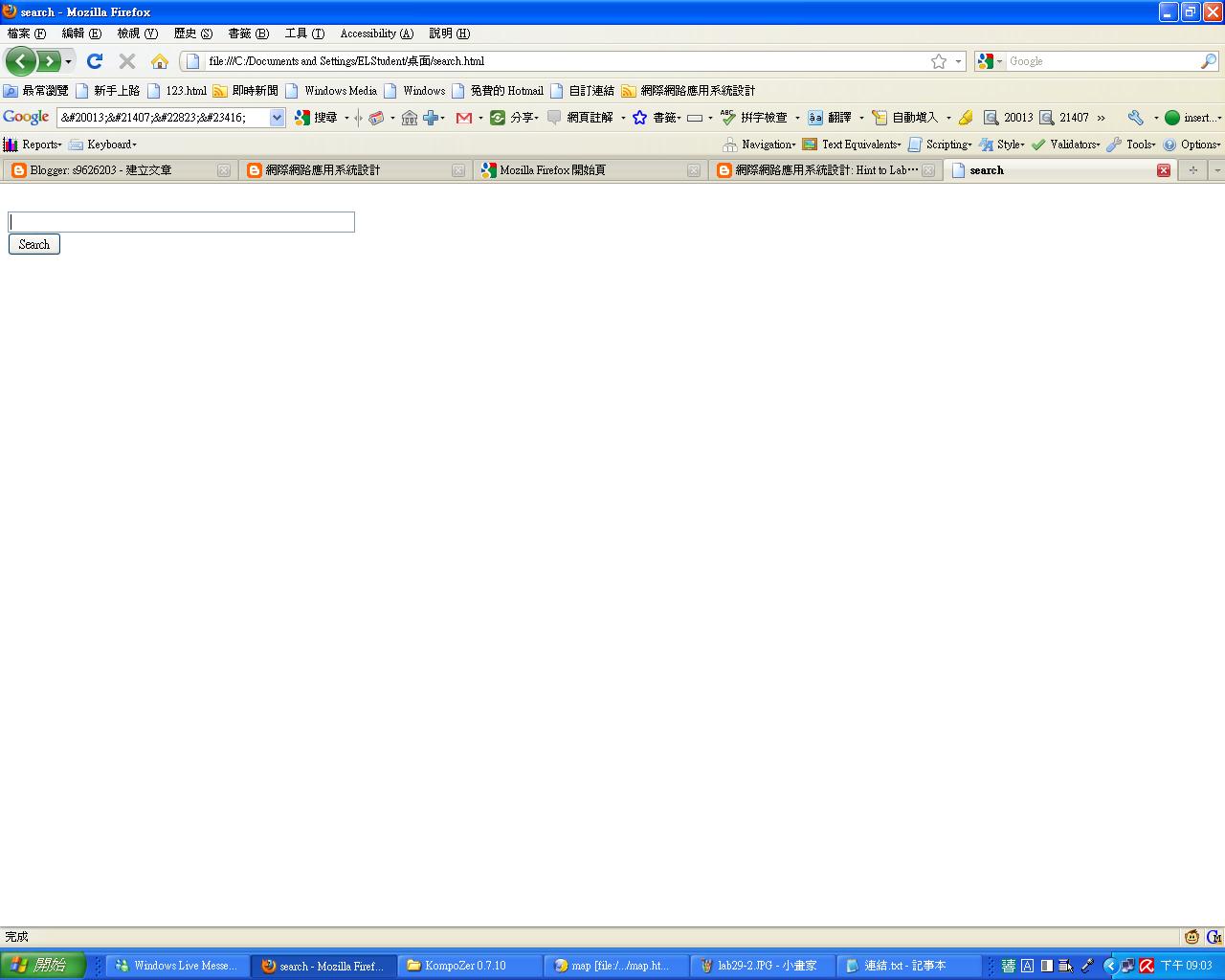Close the search tab
This screenshot has width=1225, height=980.
(x=1164, y=170)
